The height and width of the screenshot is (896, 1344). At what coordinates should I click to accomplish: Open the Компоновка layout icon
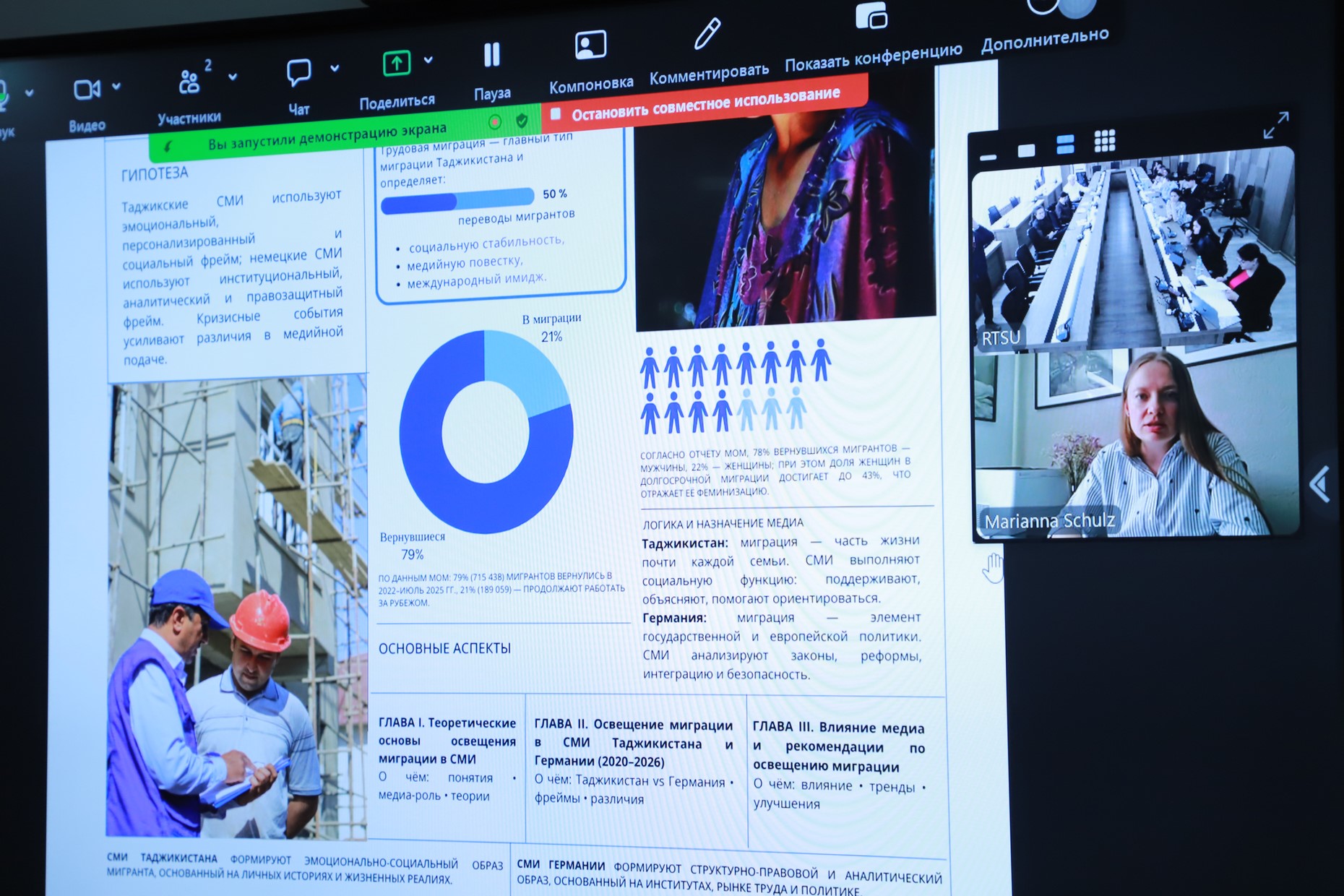pyautogui.click(x=590, y=46)
